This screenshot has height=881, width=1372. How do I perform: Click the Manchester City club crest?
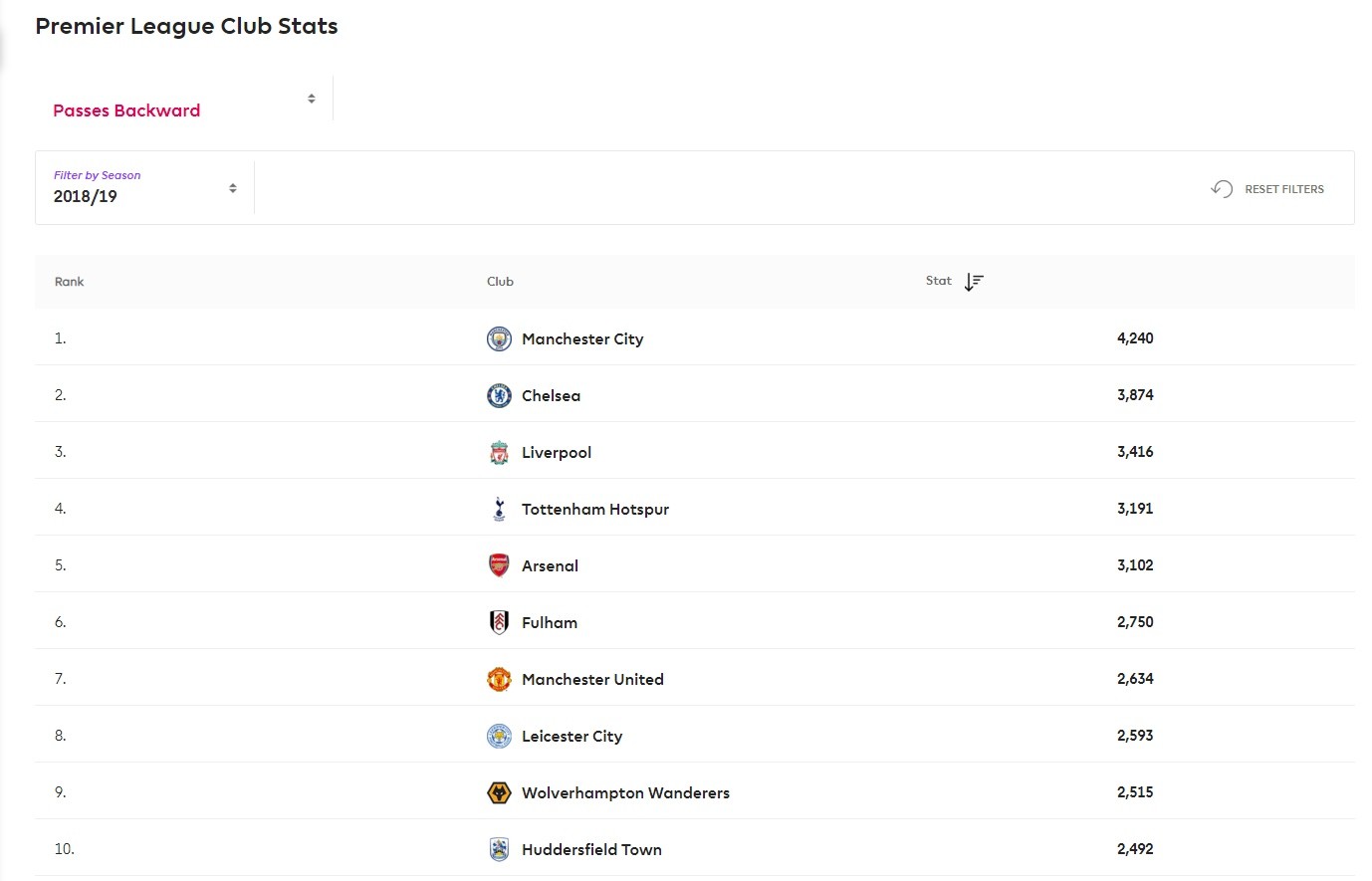pos(499,338)
